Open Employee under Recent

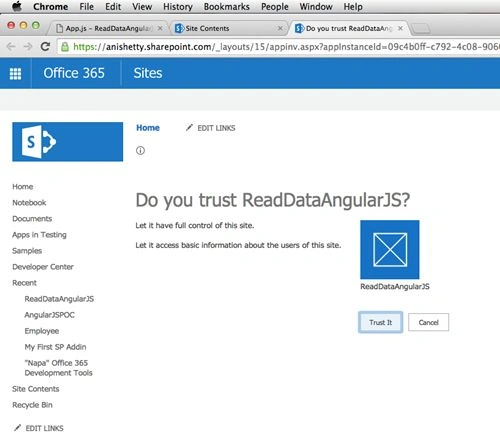42,331
